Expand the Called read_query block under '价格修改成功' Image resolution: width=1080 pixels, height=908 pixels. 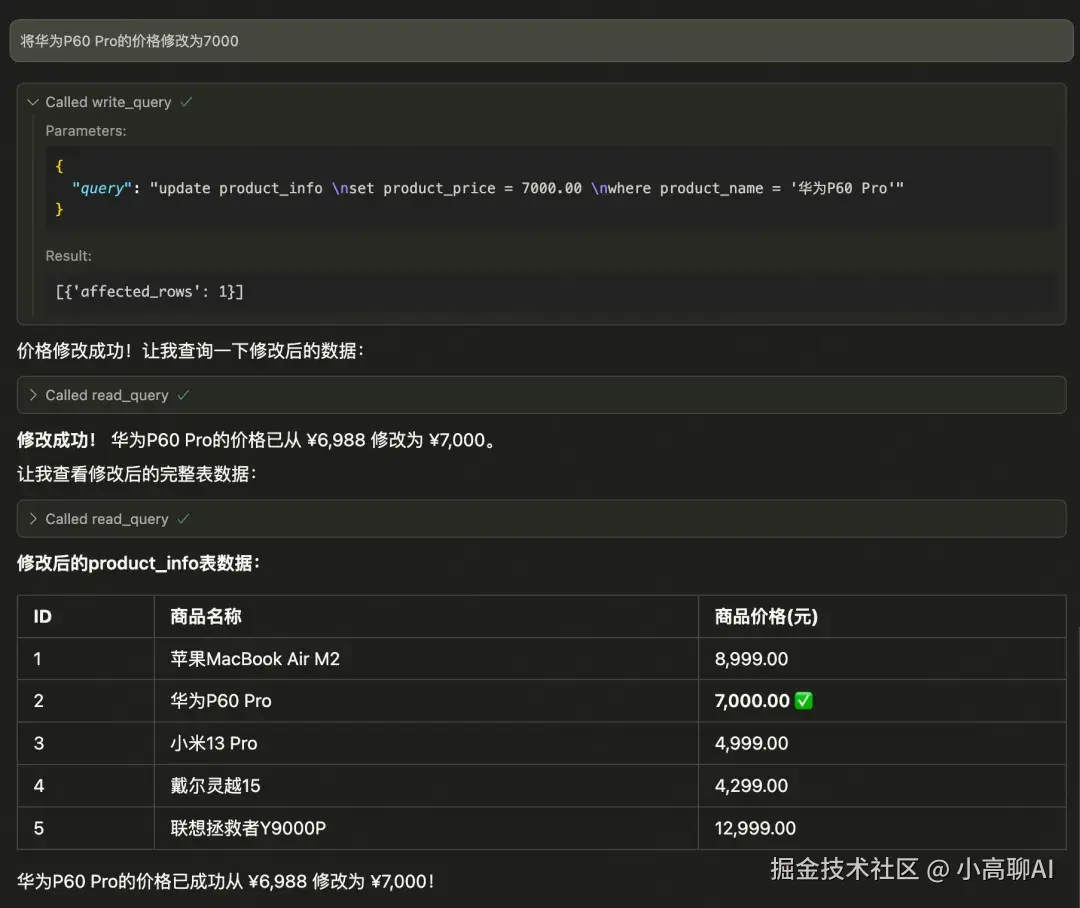coord(32,395)
